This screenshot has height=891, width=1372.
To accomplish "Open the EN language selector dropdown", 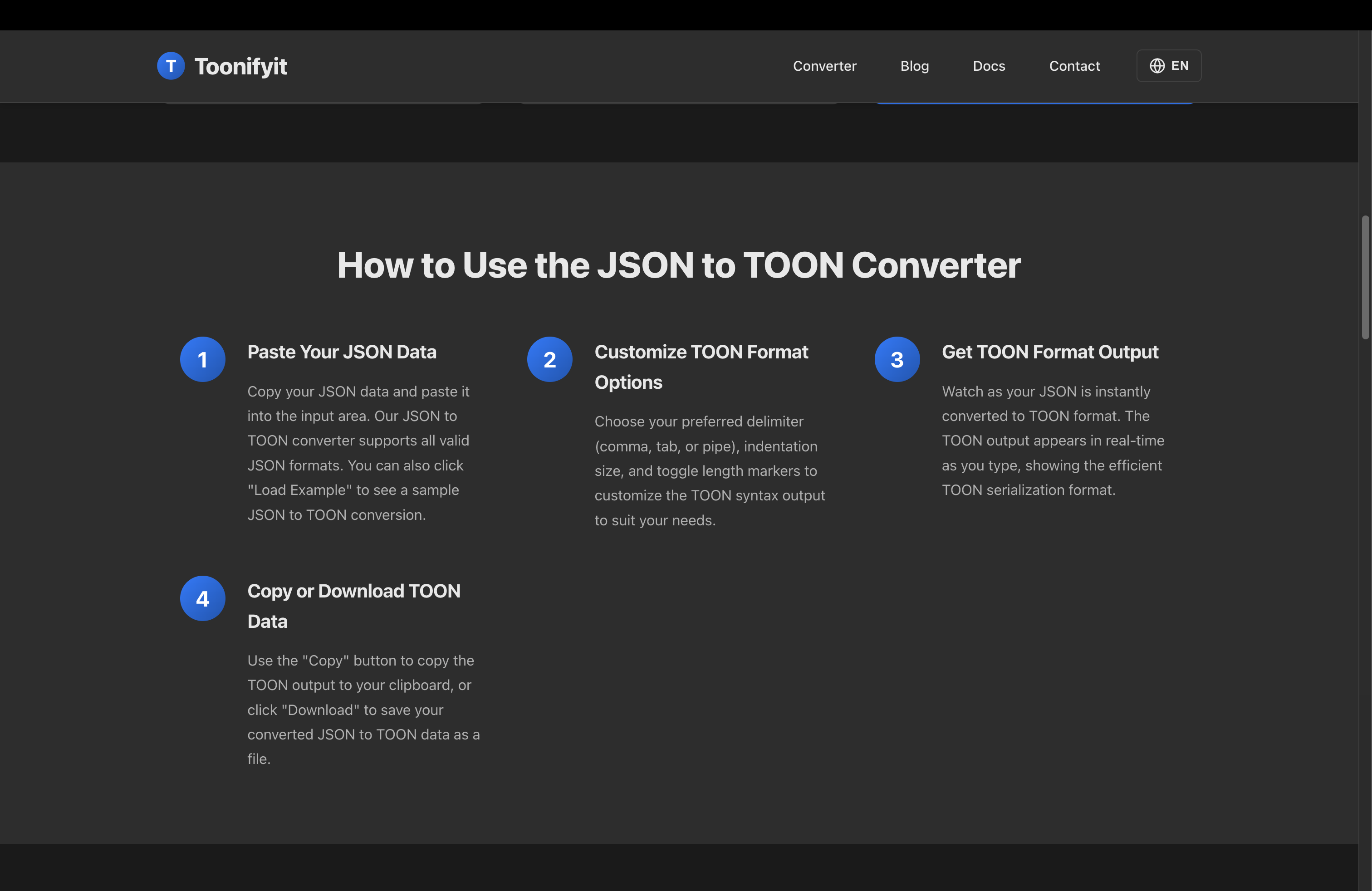I will click(1168, 65).
